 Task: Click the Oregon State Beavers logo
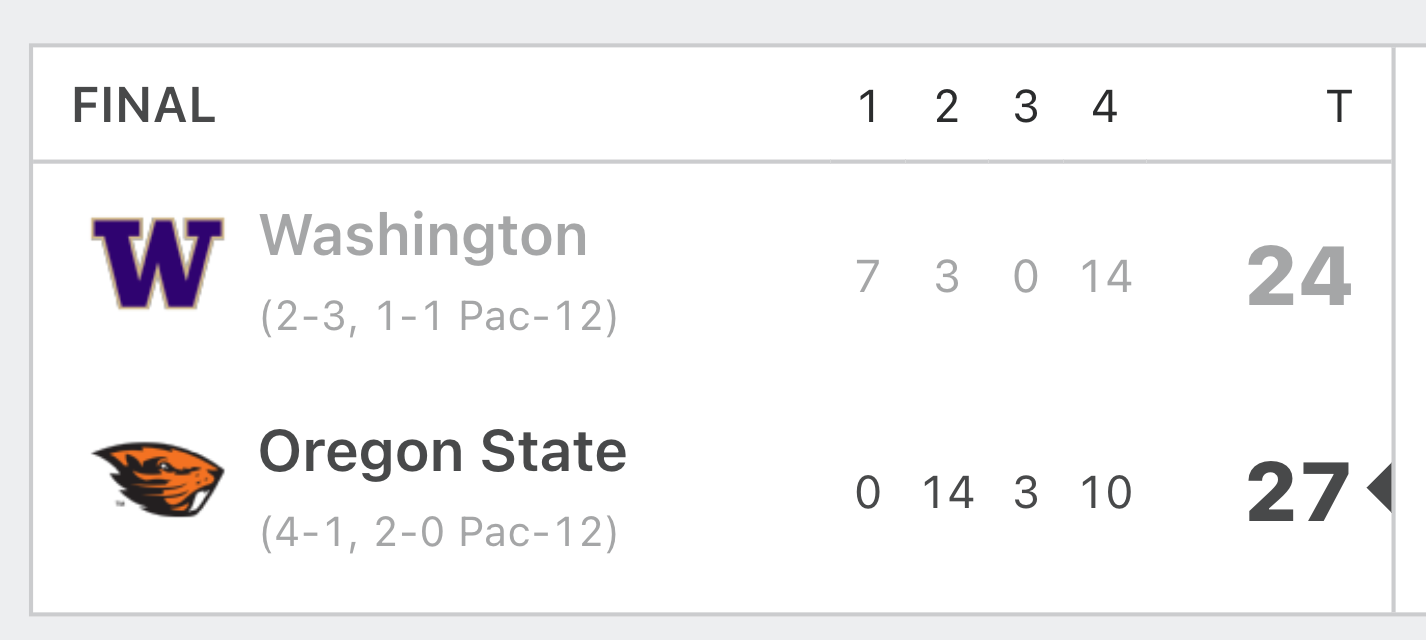[158, 480]
